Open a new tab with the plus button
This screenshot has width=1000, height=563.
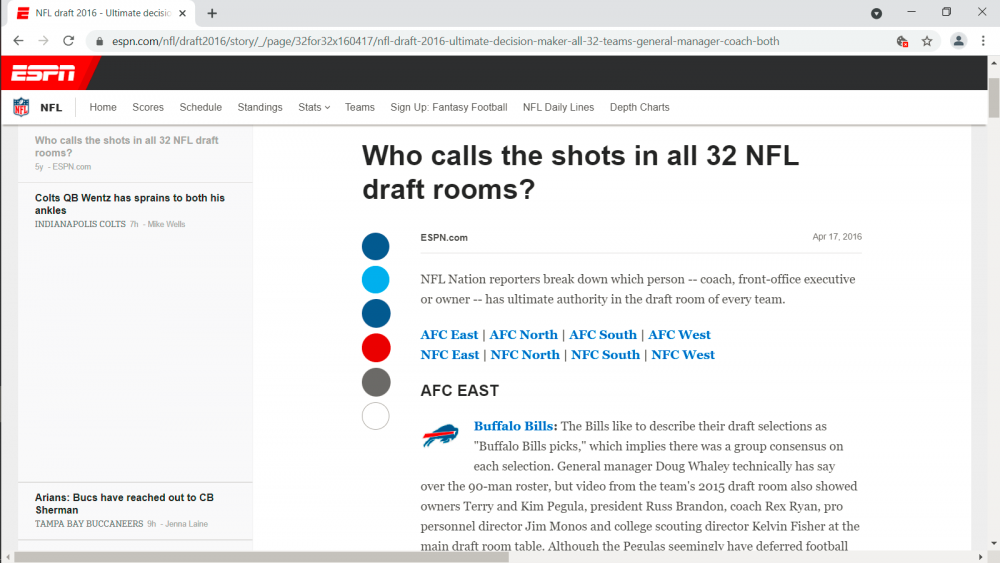pos(212,13)
